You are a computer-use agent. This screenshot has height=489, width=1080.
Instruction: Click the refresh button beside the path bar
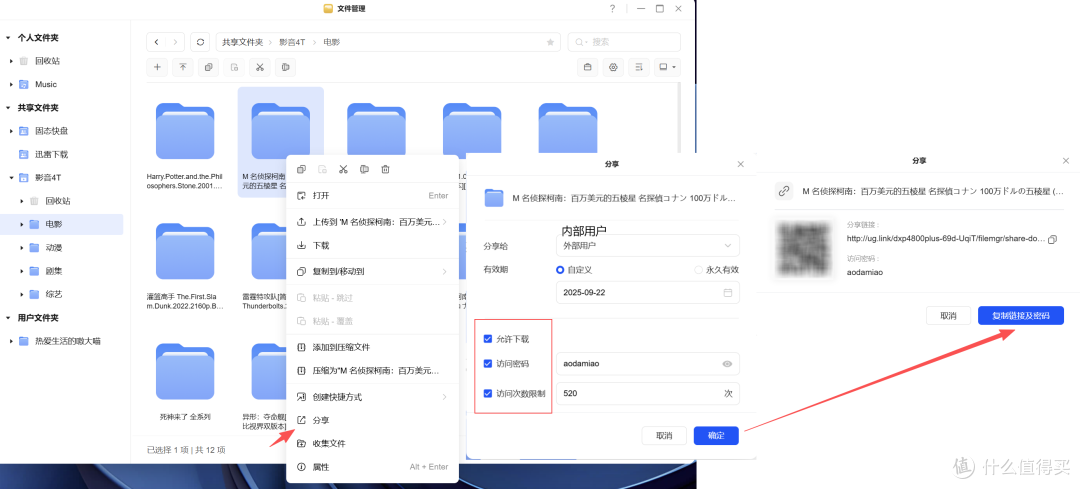point(200,42)
